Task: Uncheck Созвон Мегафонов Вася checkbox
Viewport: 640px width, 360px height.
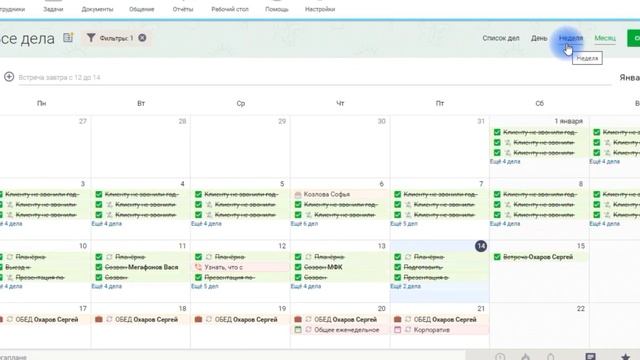Action: click(99, 267)
